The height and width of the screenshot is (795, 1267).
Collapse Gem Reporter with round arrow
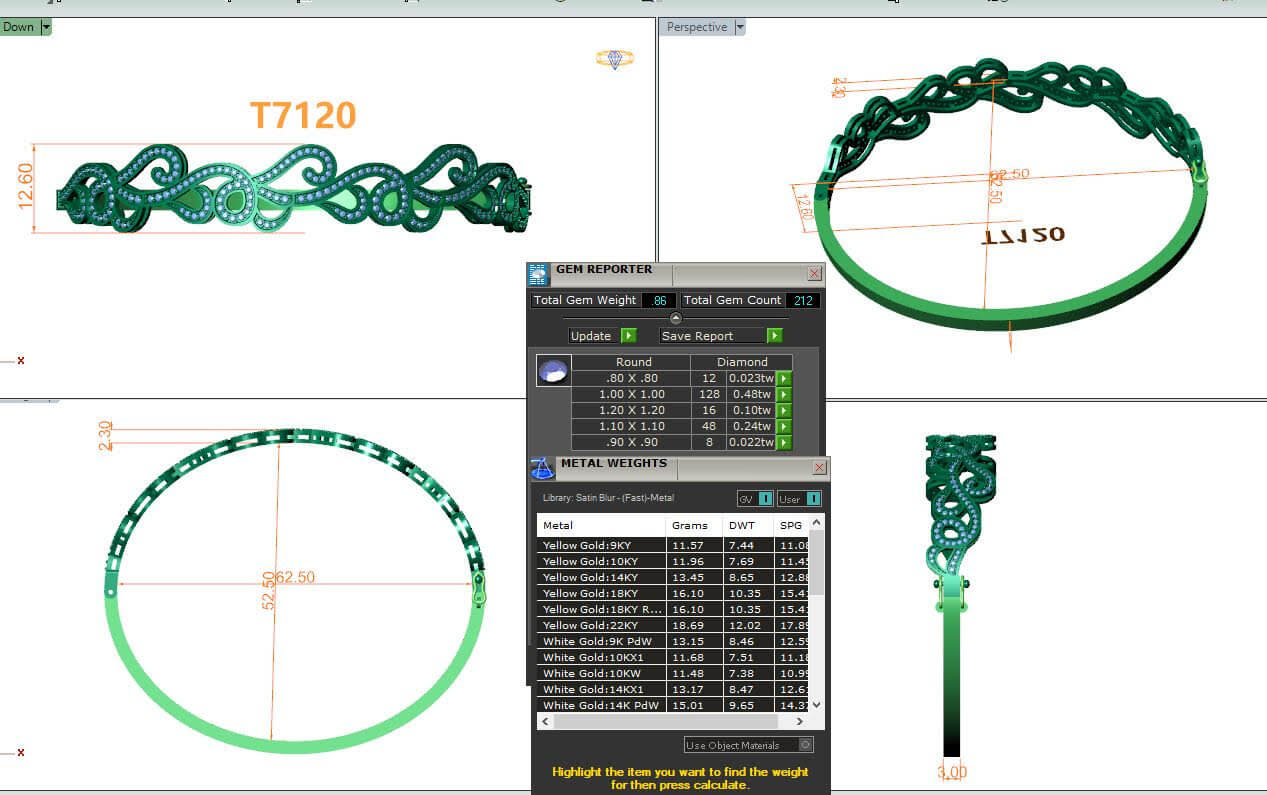click(x=675, y=318)
